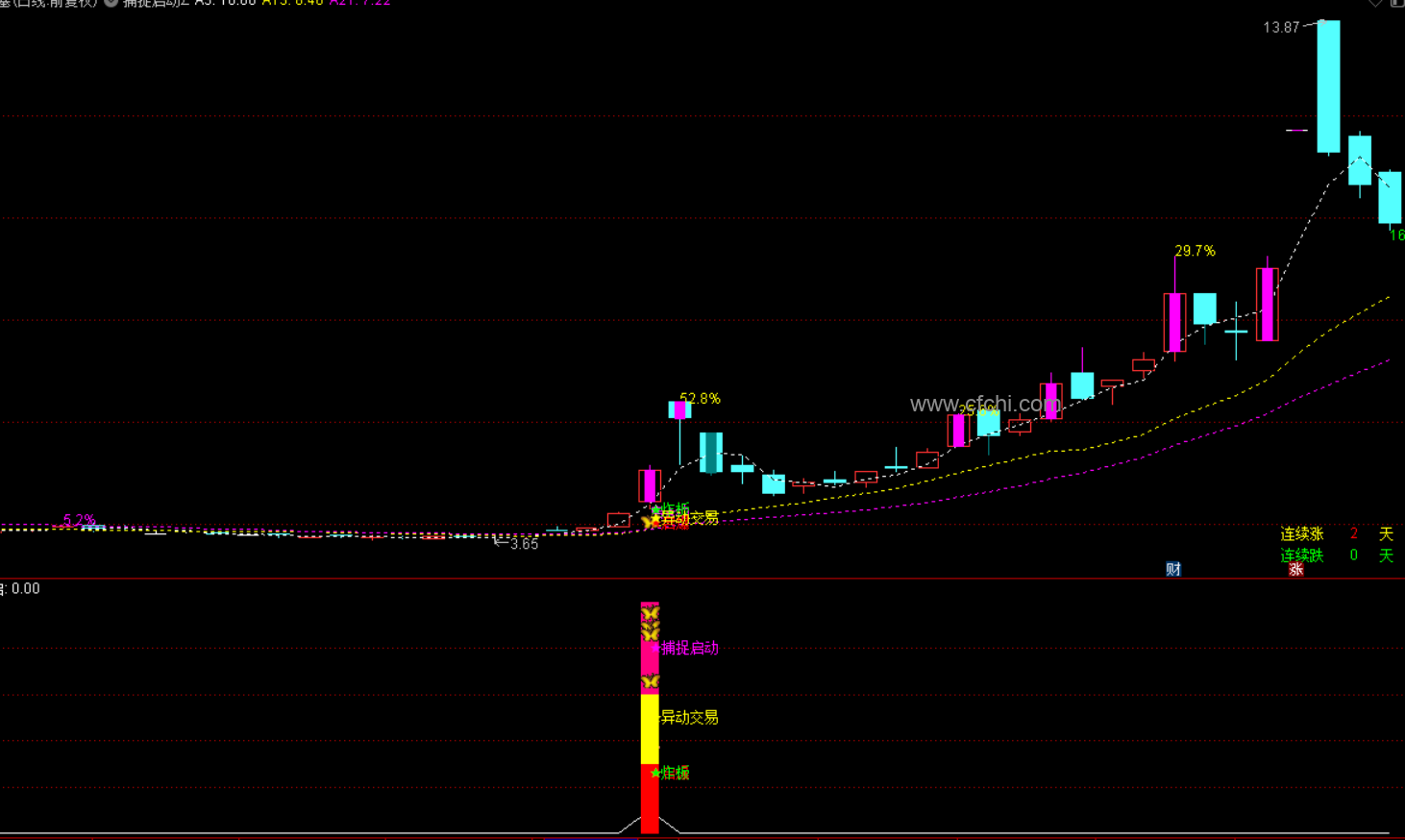Select the 异动交易 label on main price chart
Image resolution: width=1405 pixels, height=840 pixels.
pyautogui.click(x=690, y=518)
